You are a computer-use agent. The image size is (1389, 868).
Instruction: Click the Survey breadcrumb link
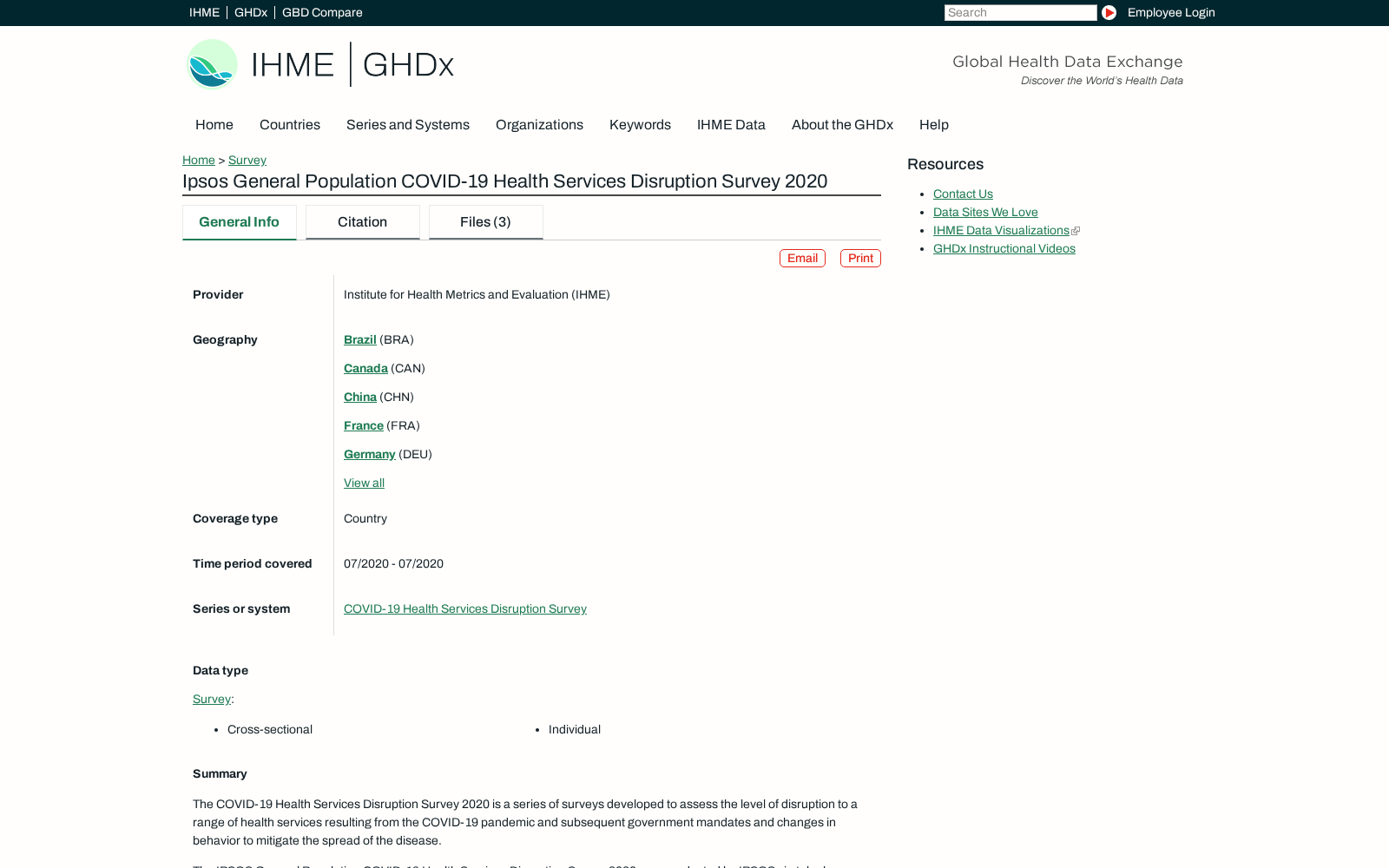point(247,160)
